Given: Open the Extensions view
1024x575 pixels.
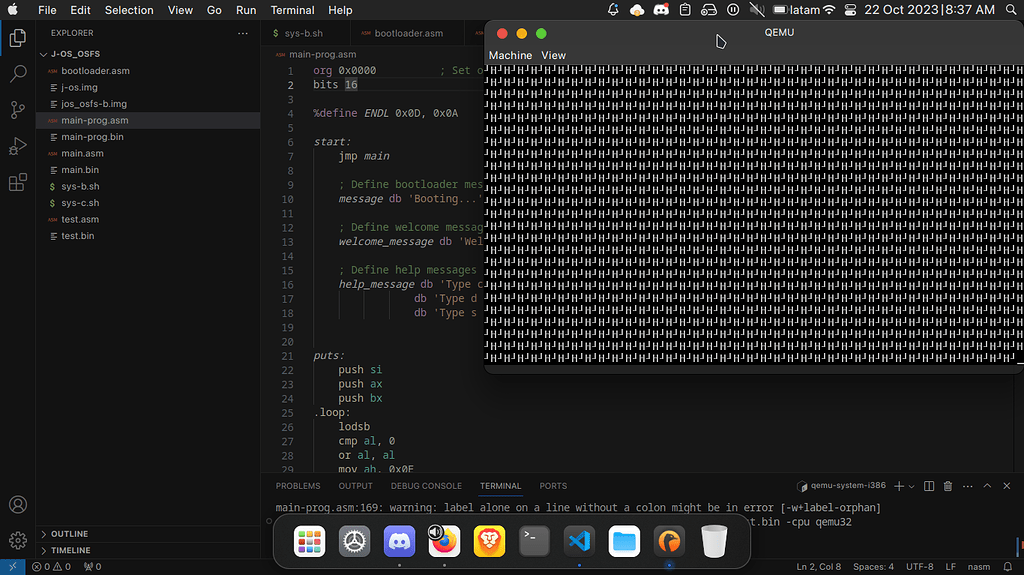Looking at the screenshot, I should tap(18, 182).
